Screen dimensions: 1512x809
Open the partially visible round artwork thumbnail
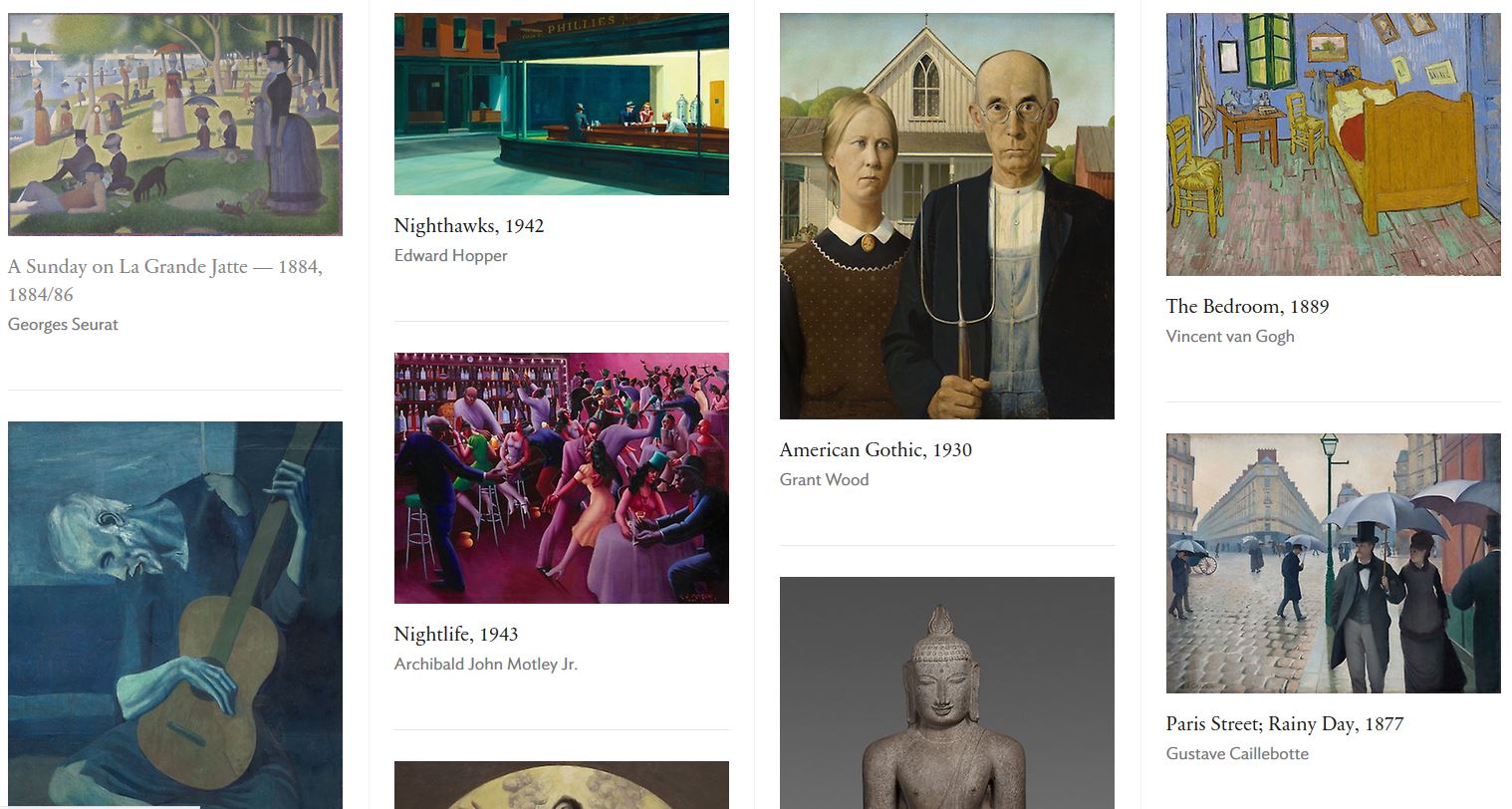coord(562,785)
